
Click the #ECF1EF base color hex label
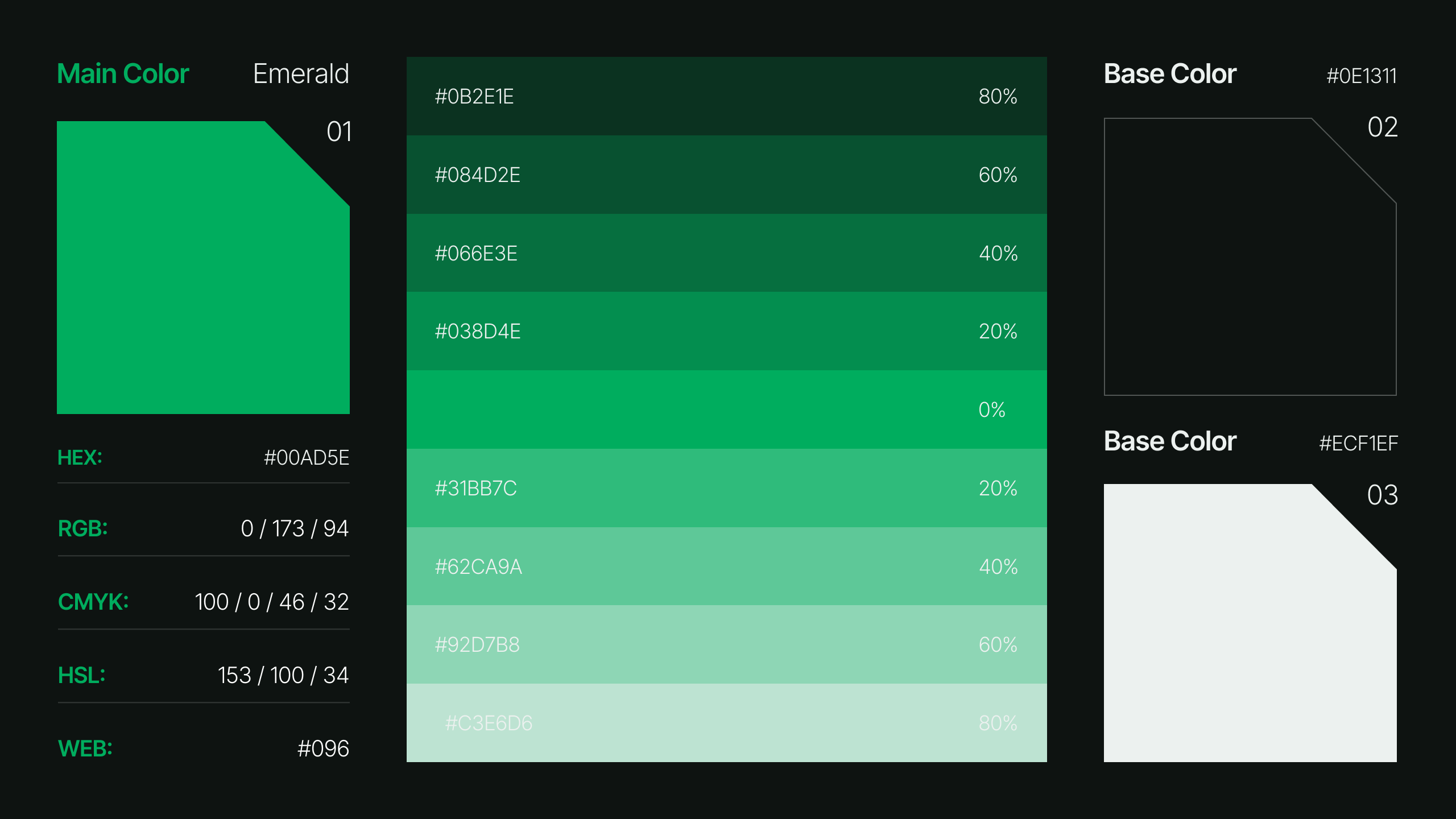click(x=1358, y=443)
